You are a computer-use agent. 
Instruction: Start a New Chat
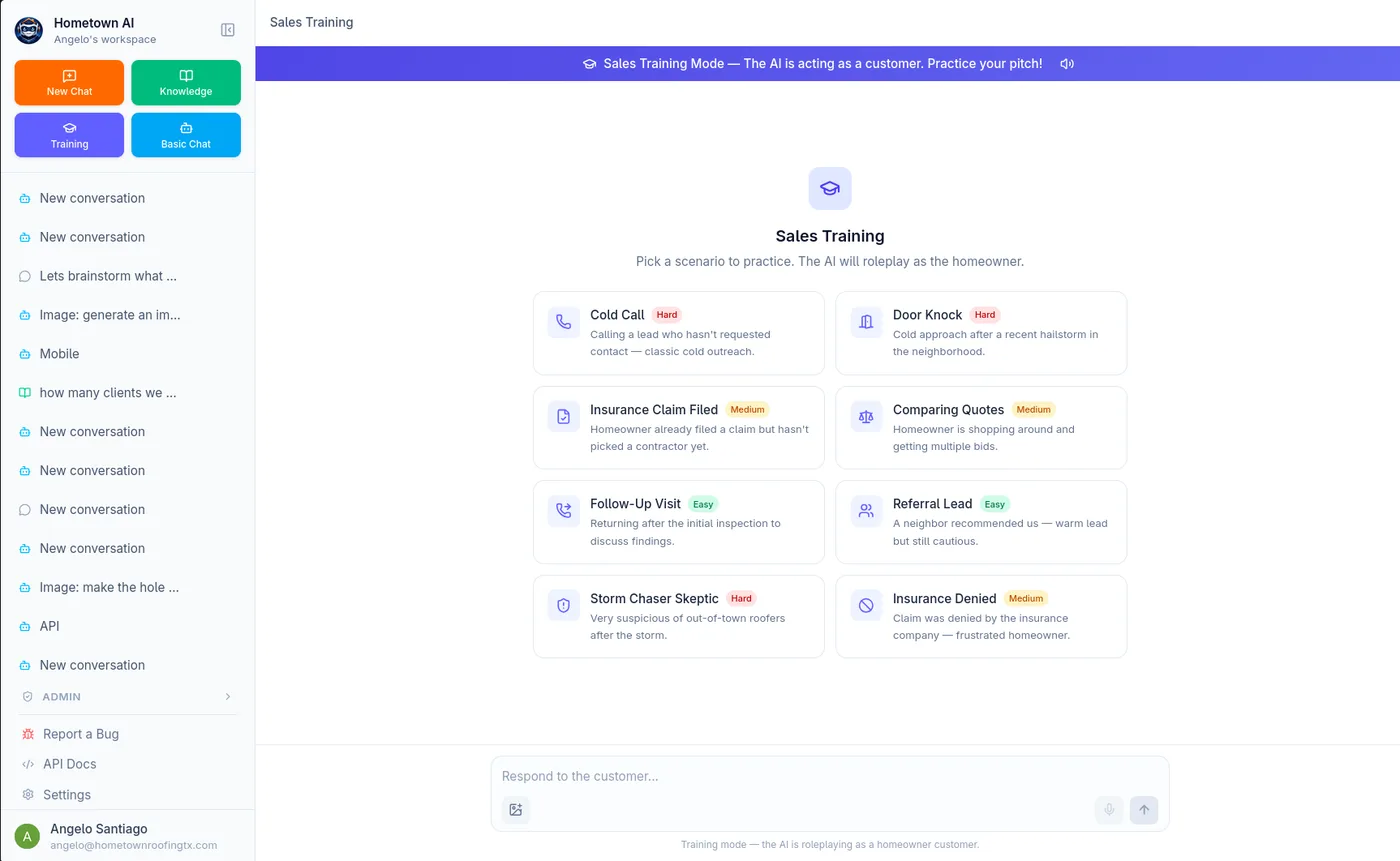(x=69, y=82)
